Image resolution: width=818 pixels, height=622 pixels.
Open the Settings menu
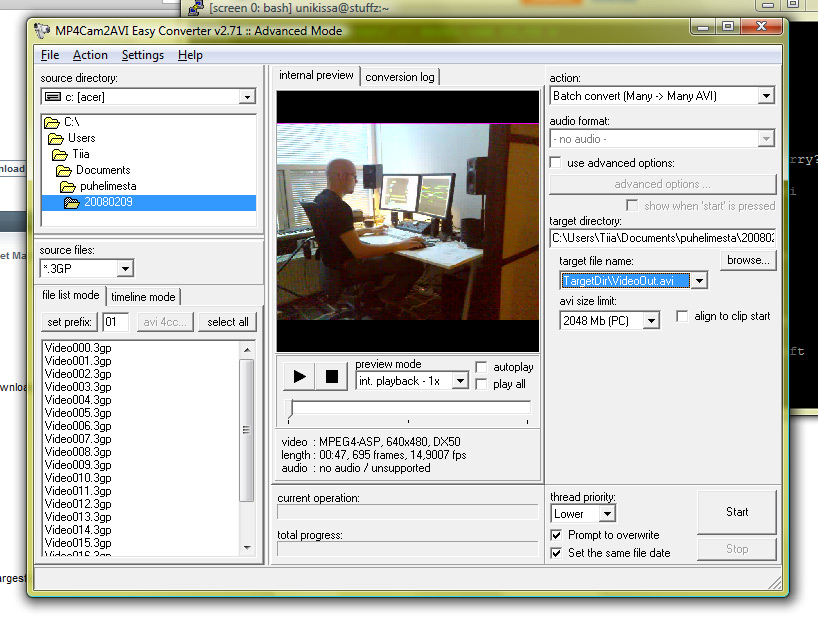pyautogui.click(x=142, y=55)
